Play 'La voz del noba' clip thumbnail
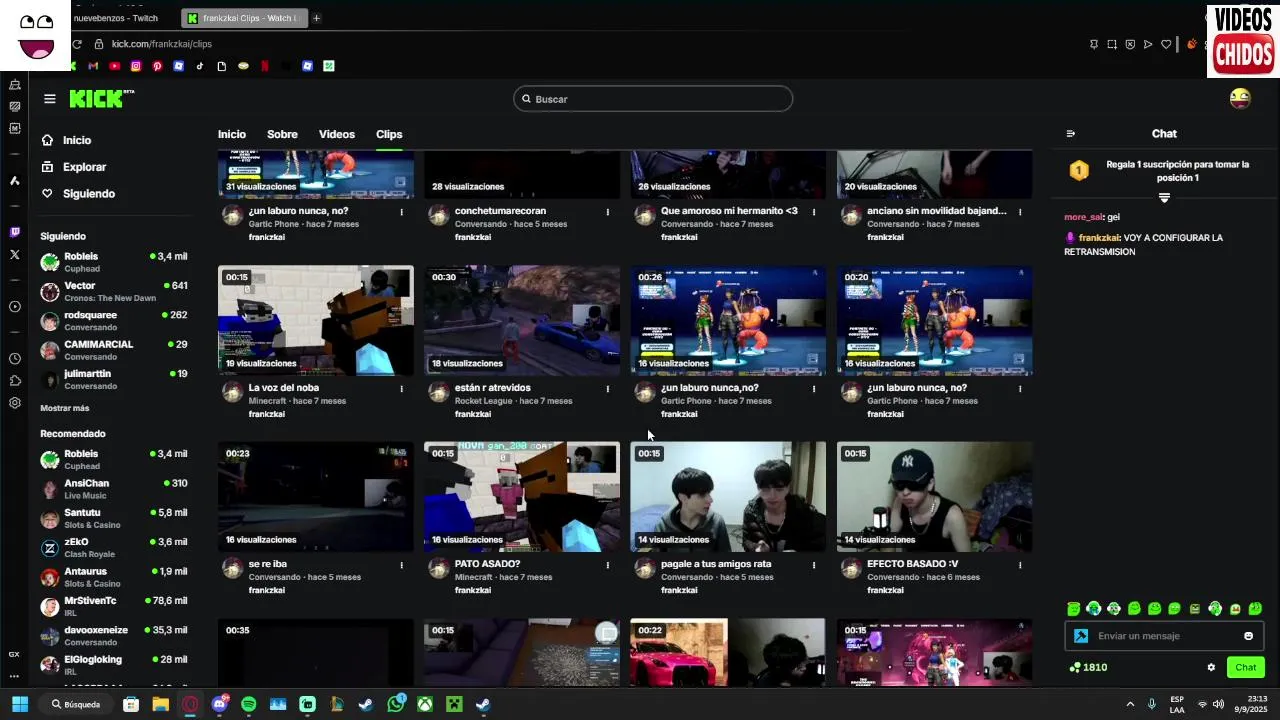 pyautogui.click(x=316, y=321)
